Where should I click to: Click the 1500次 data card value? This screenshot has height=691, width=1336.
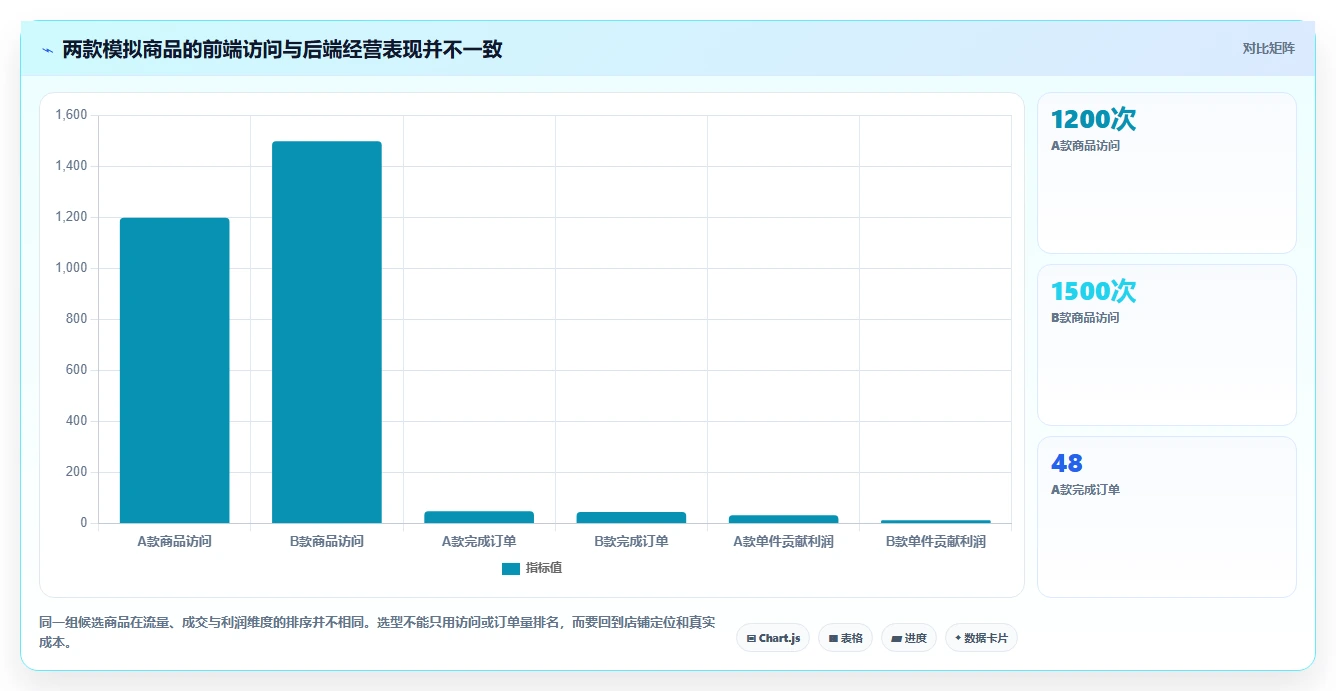pyautogui.click(x=1093, y=292)
